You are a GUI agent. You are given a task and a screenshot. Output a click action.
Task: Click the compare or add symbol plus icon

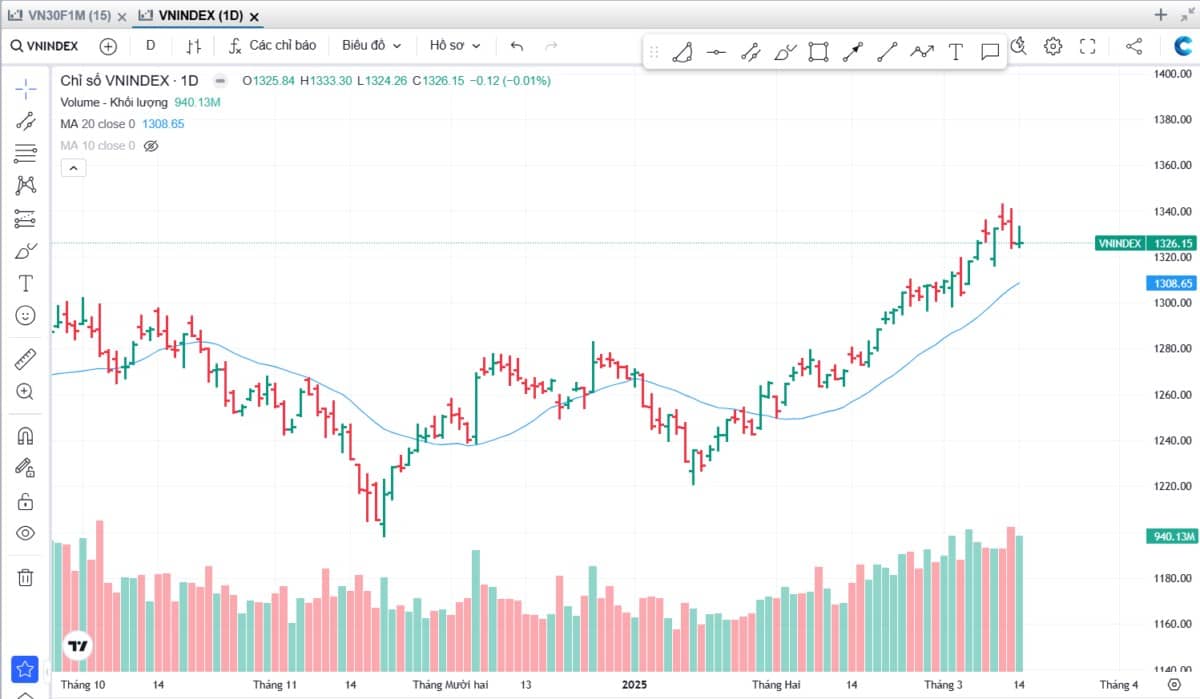click(x=108, y=46)
